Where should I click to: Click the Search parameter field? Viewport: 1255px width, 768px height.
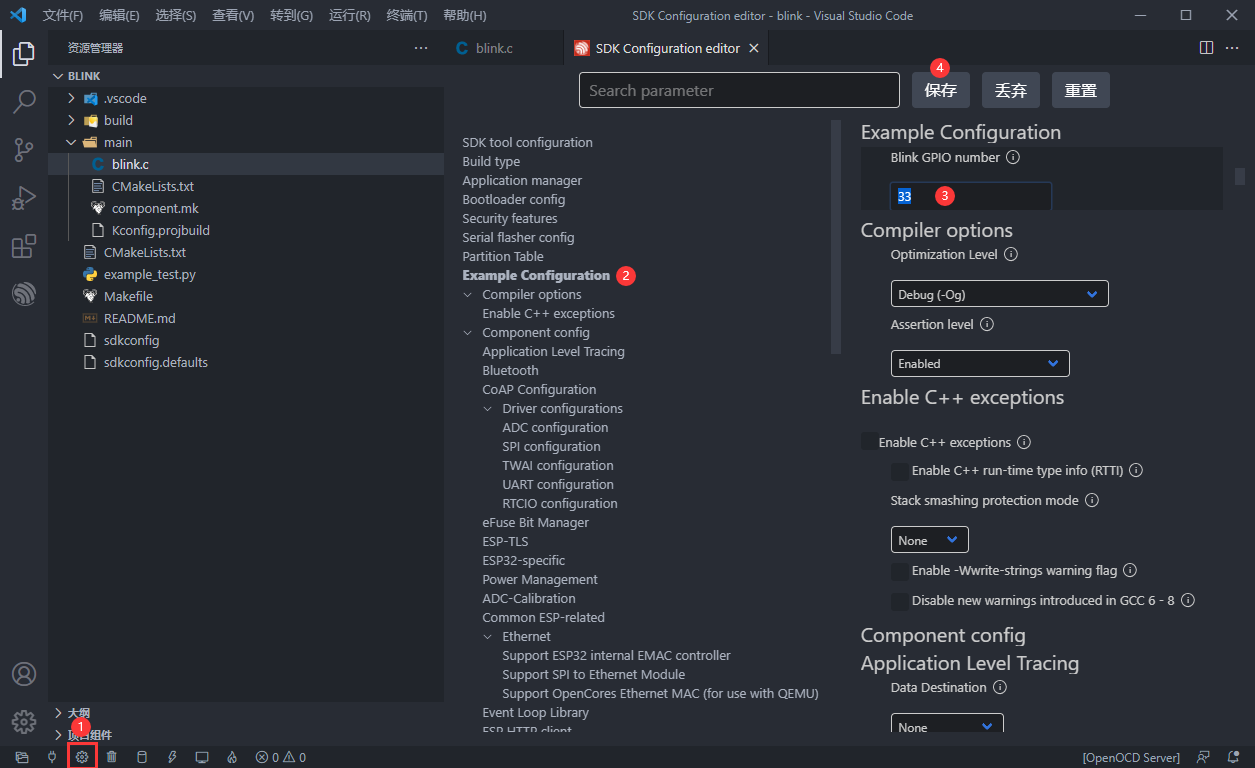739,90
